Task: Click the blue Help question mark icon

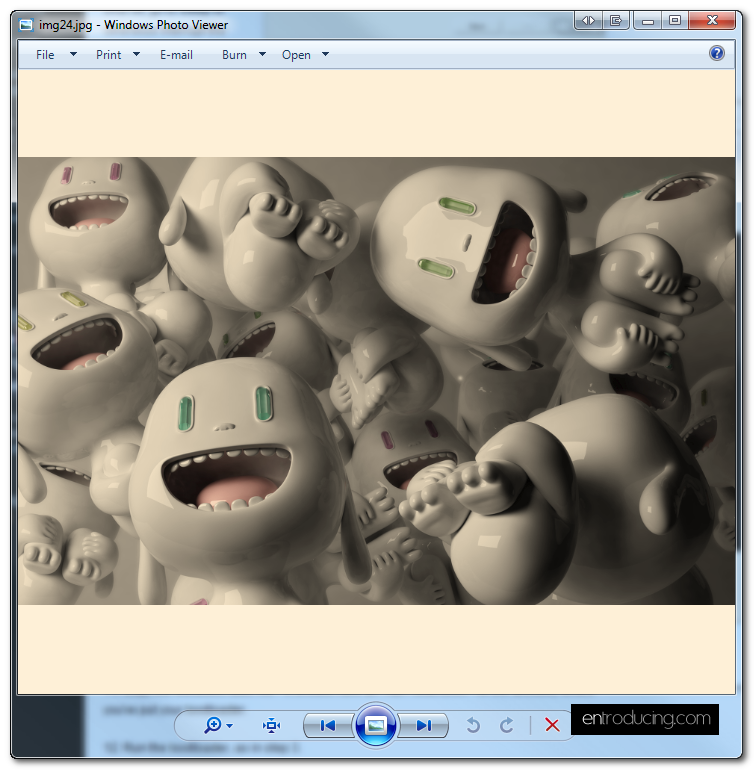Action: [x=717, y=53]
